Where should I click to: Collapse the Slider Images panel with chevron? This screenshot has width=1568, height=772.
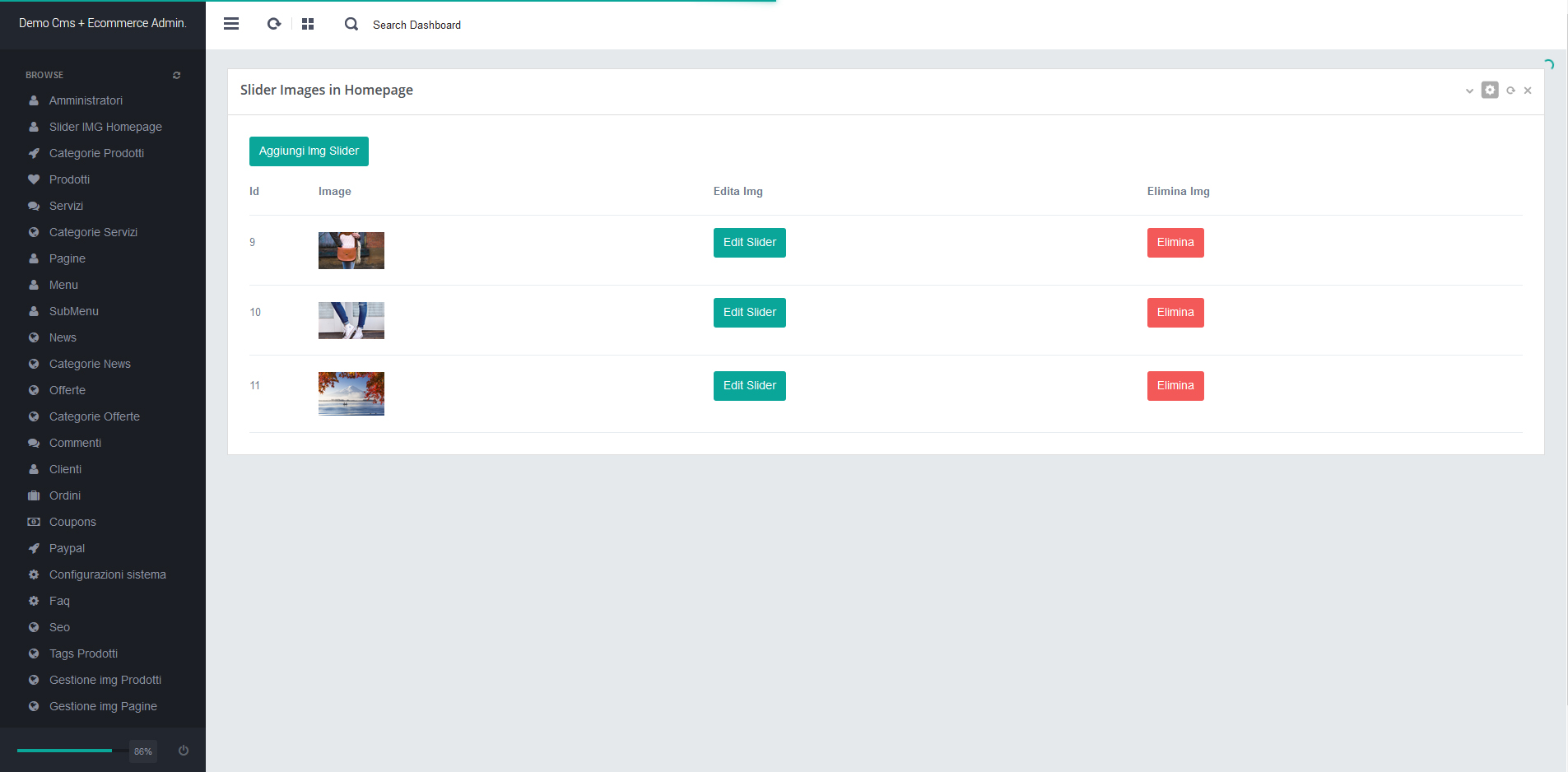[1469, 91]
